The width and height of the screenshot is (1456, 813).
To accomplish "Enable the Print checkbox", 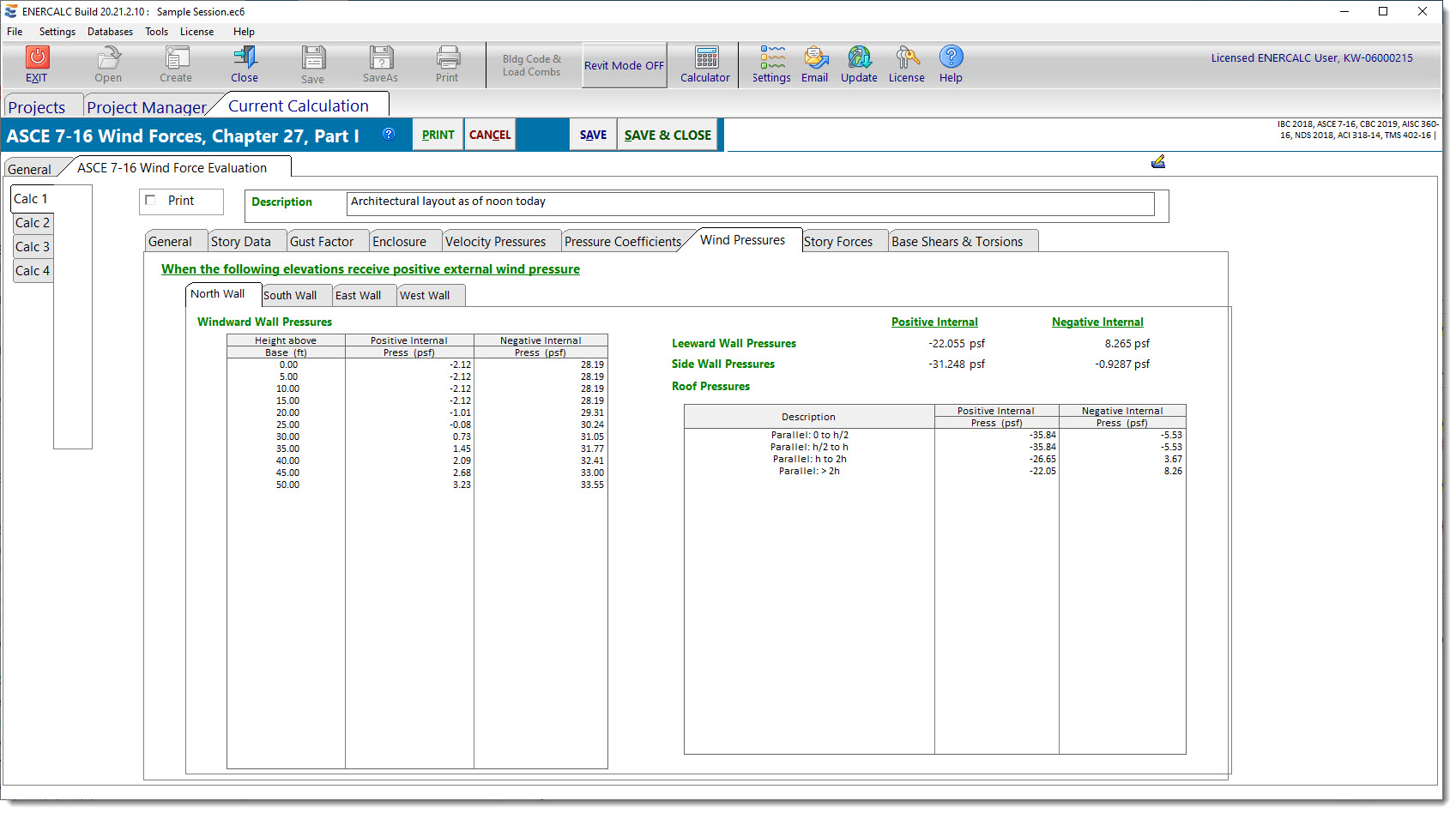I will click(x=151, y=201).
